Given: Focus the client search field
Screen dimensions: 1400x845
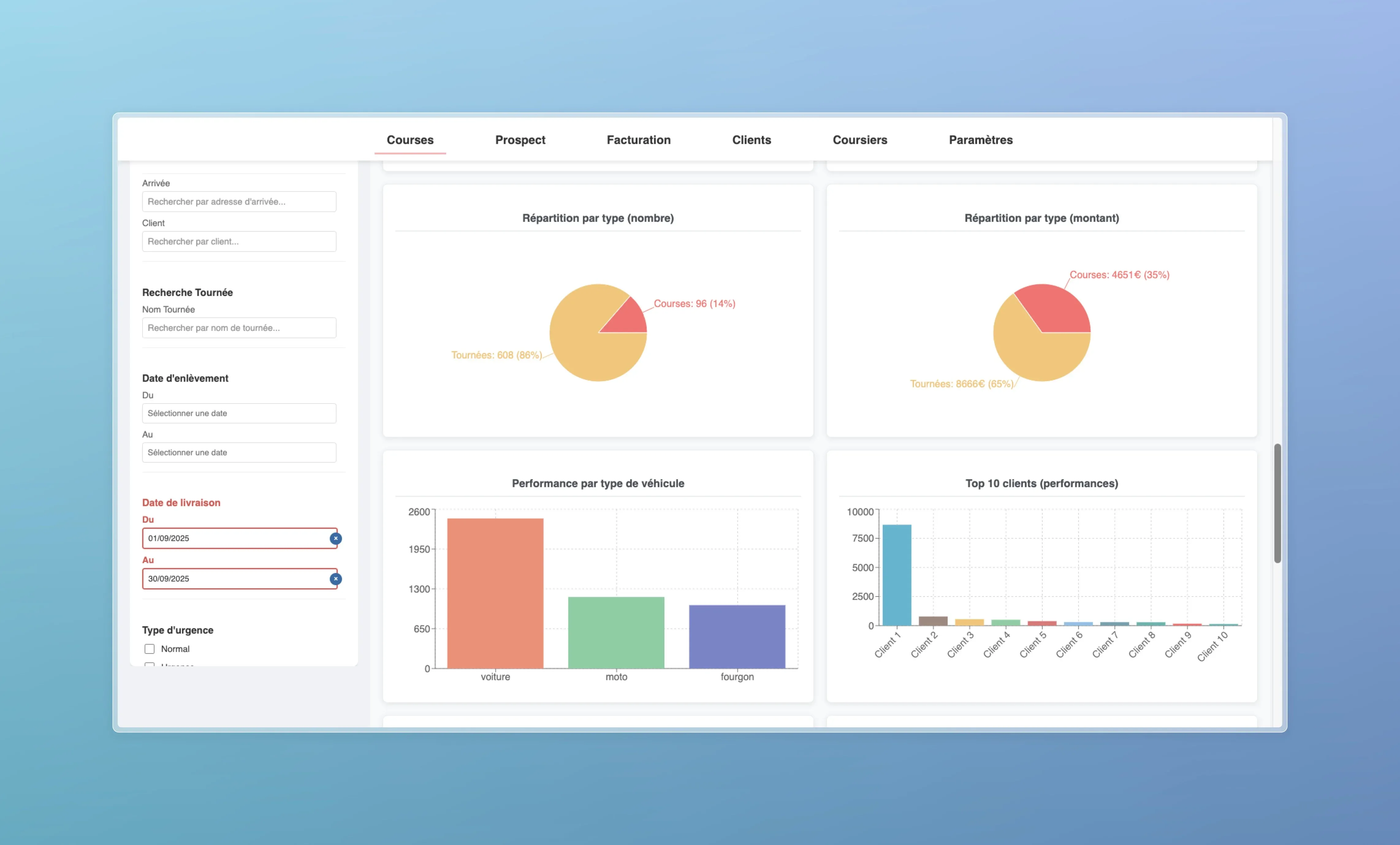Looking at the screenshot, I should tap(239, 241).
